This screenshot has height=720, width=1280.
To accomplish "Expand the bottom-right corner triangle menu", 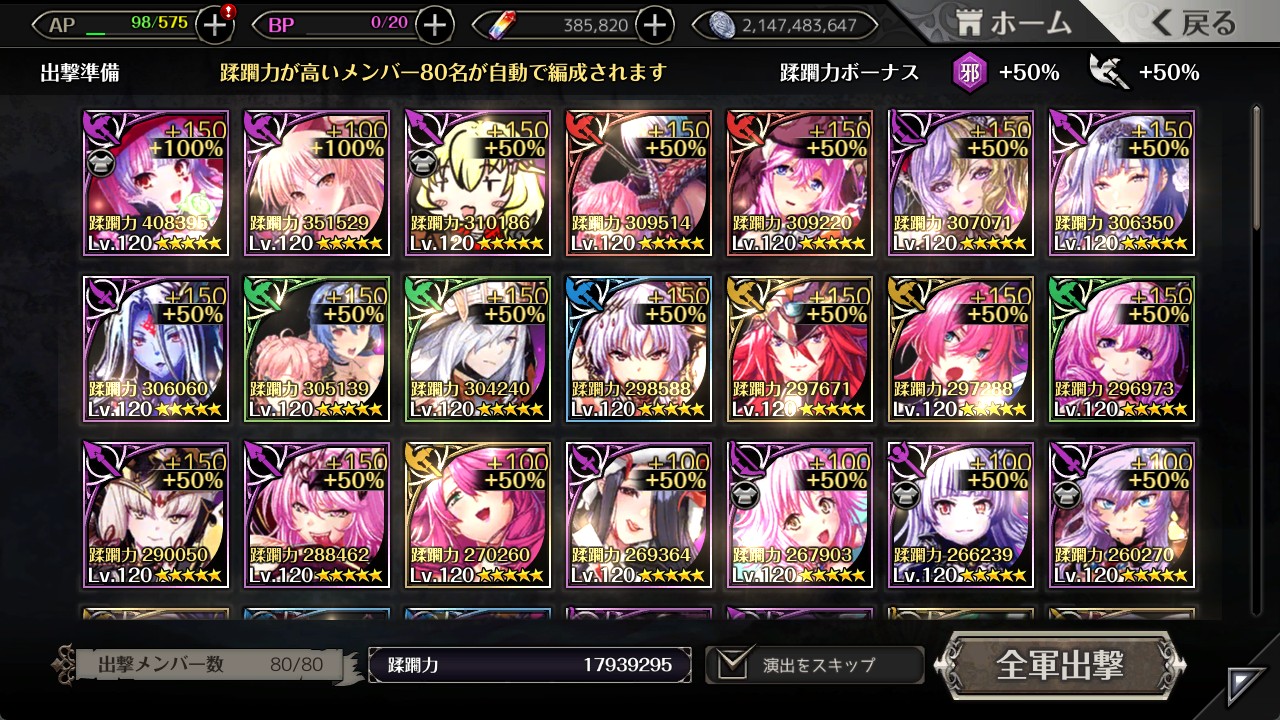I will coord(1246,686).
